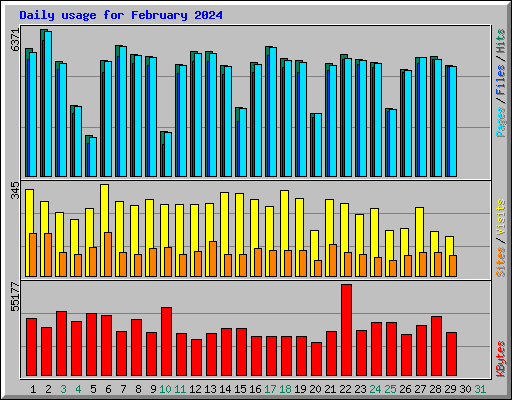
Task: Click green weekend day label '25'
Action: 390,389
